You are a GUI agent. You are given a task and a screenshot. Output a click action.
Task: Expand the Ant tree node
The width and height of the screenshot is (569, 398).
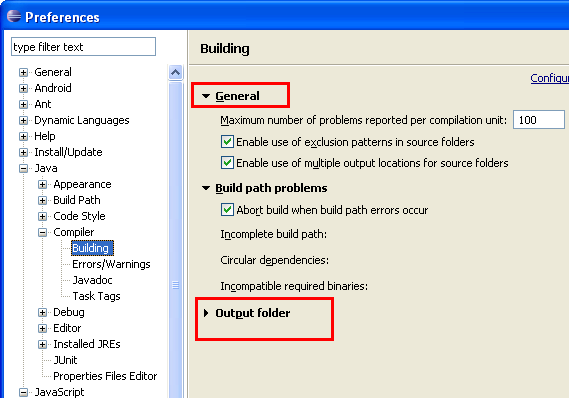pos(24,104)
